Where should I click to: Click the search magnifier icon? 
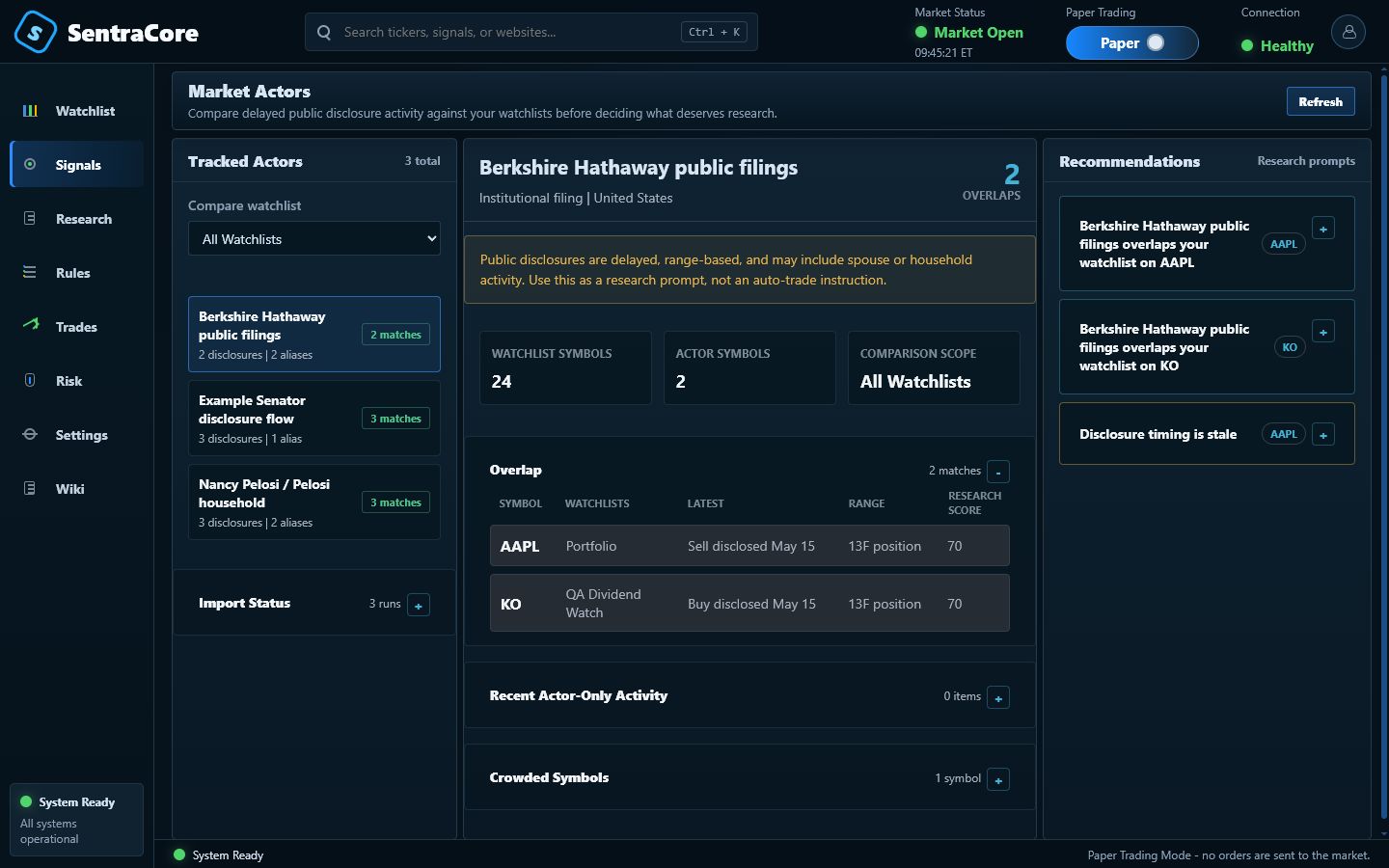pos(324,32)
